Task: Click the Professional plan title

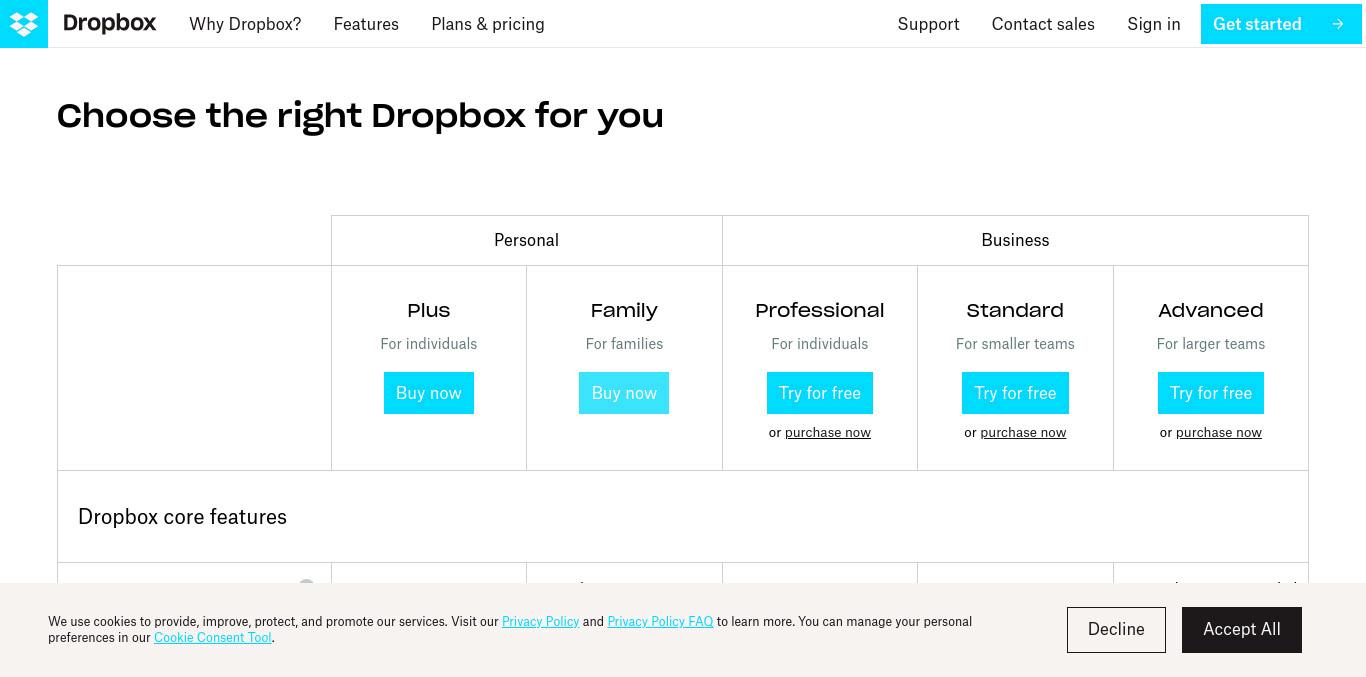Action: coord(820,311)
